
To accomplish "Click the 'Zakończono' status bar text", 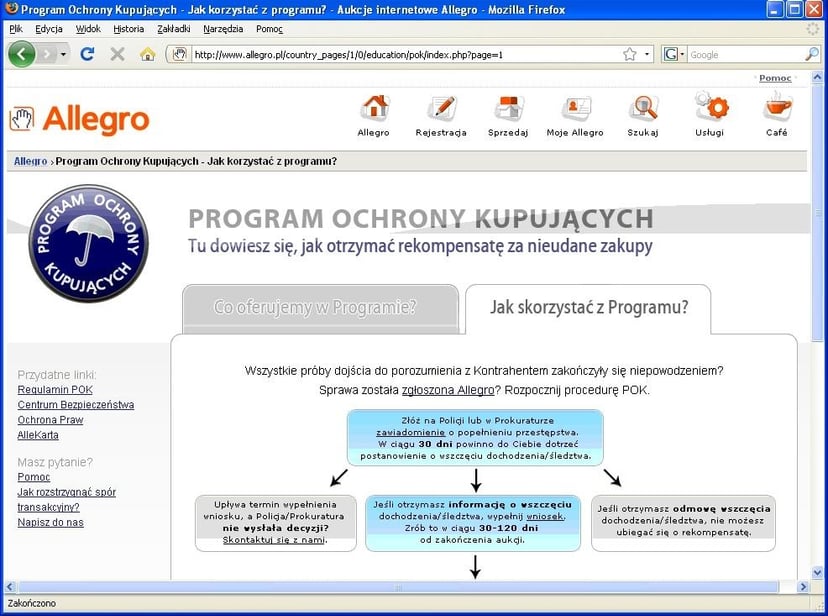I will pos(32,603).
